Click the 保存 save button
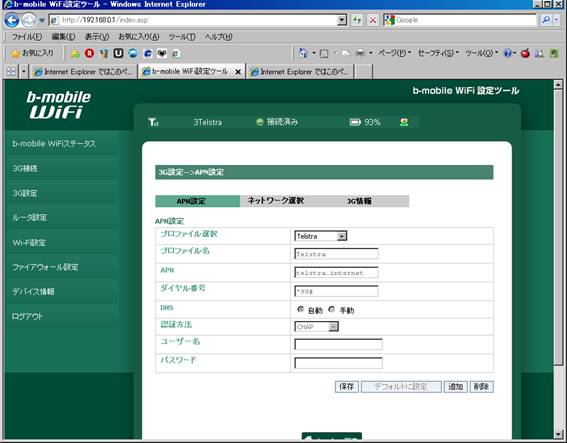This screenshot has height=443, width=567. pyautogui.click(x=347, y=387)
